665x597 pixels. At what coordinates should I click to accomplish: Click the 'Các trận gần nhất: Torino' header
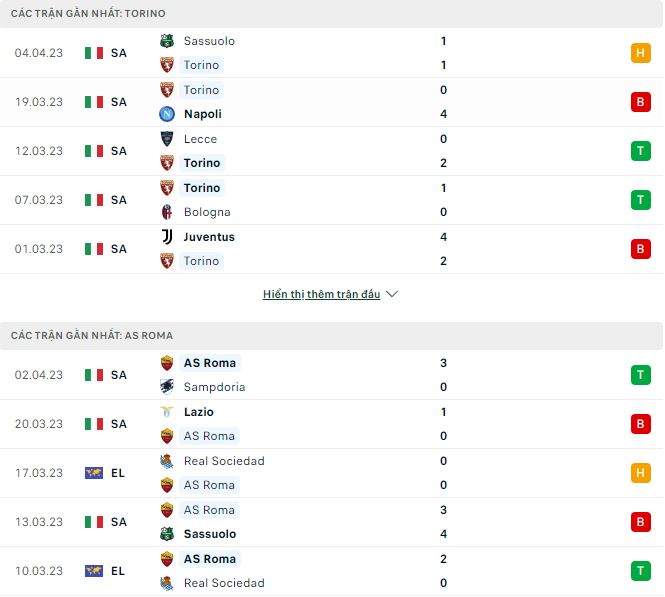pos(88,14)
